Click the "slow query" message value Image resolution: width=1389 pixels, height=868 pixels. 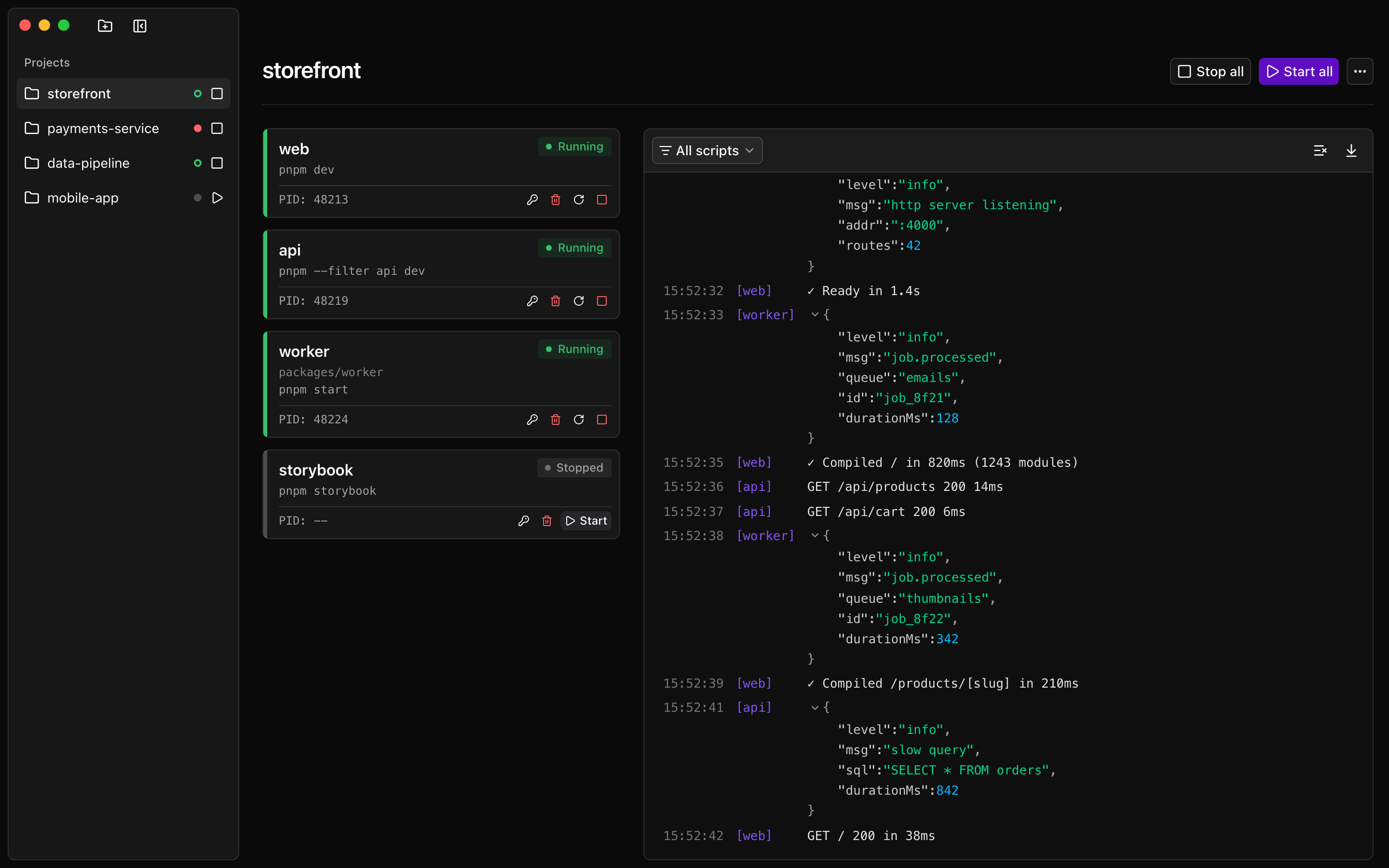coord(928,750)
